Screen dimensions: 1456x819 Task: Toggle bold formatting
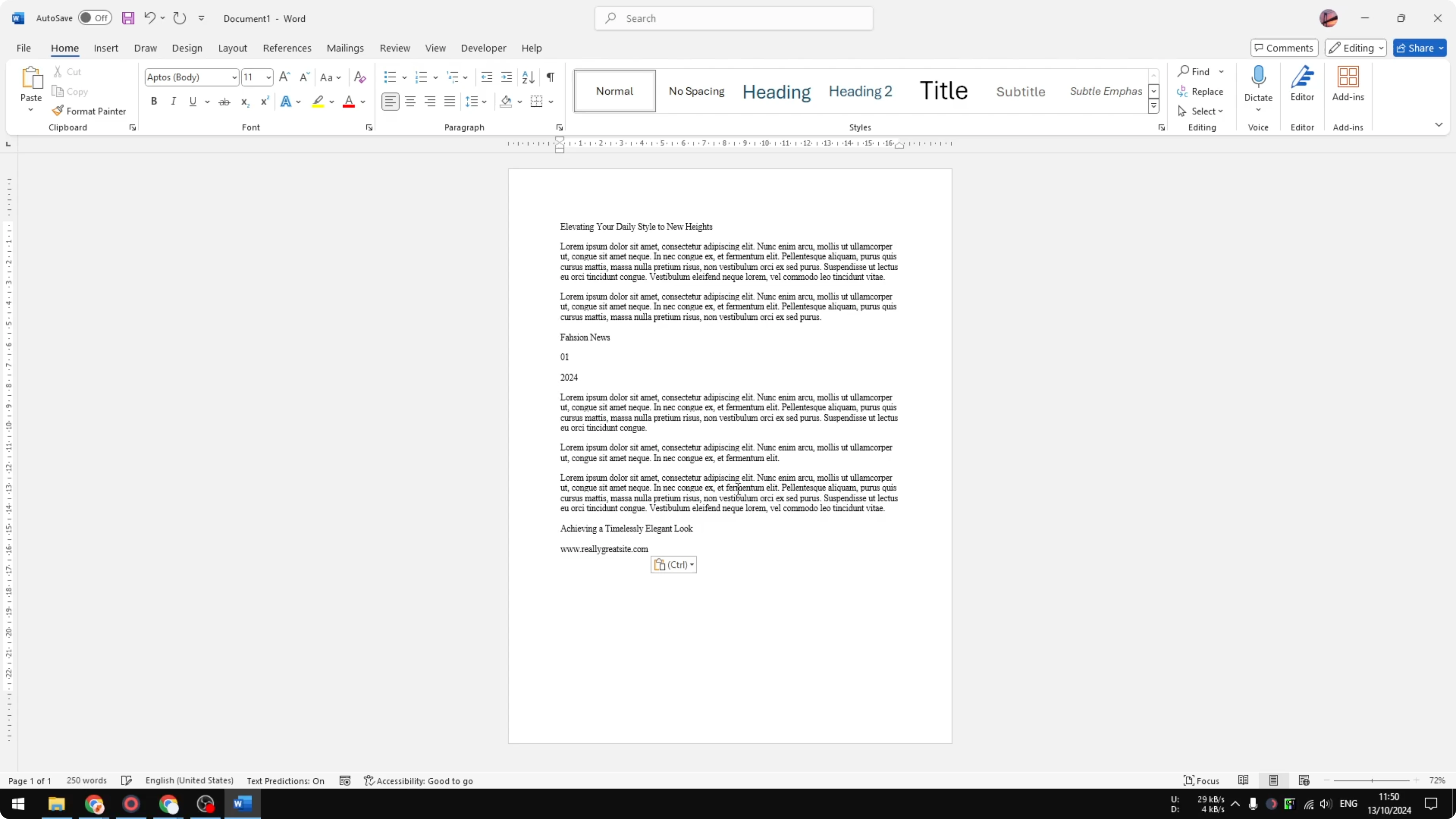154,101
